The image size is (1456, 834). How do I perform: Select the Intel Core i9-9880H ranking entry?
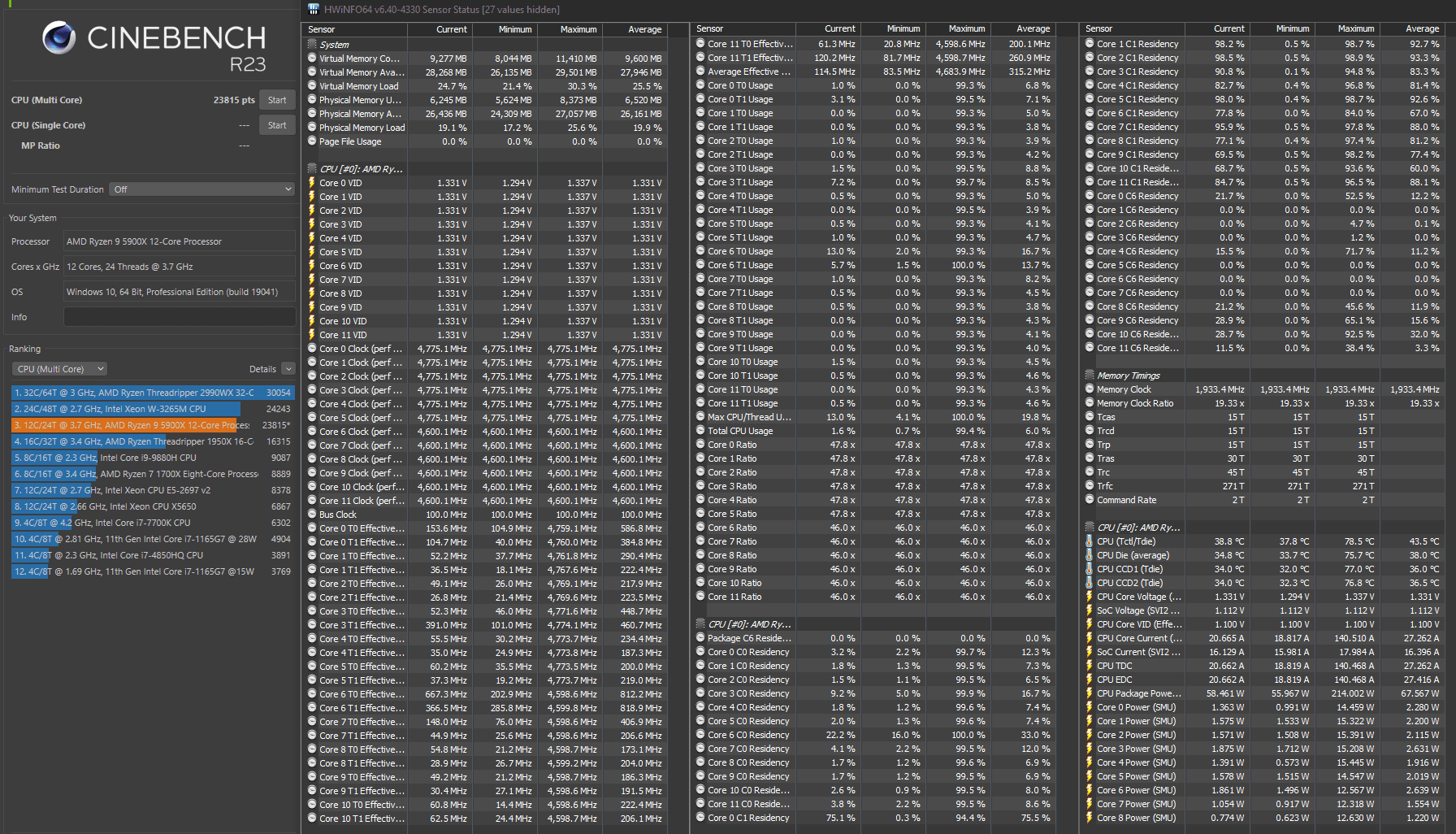tap(153, 458)
